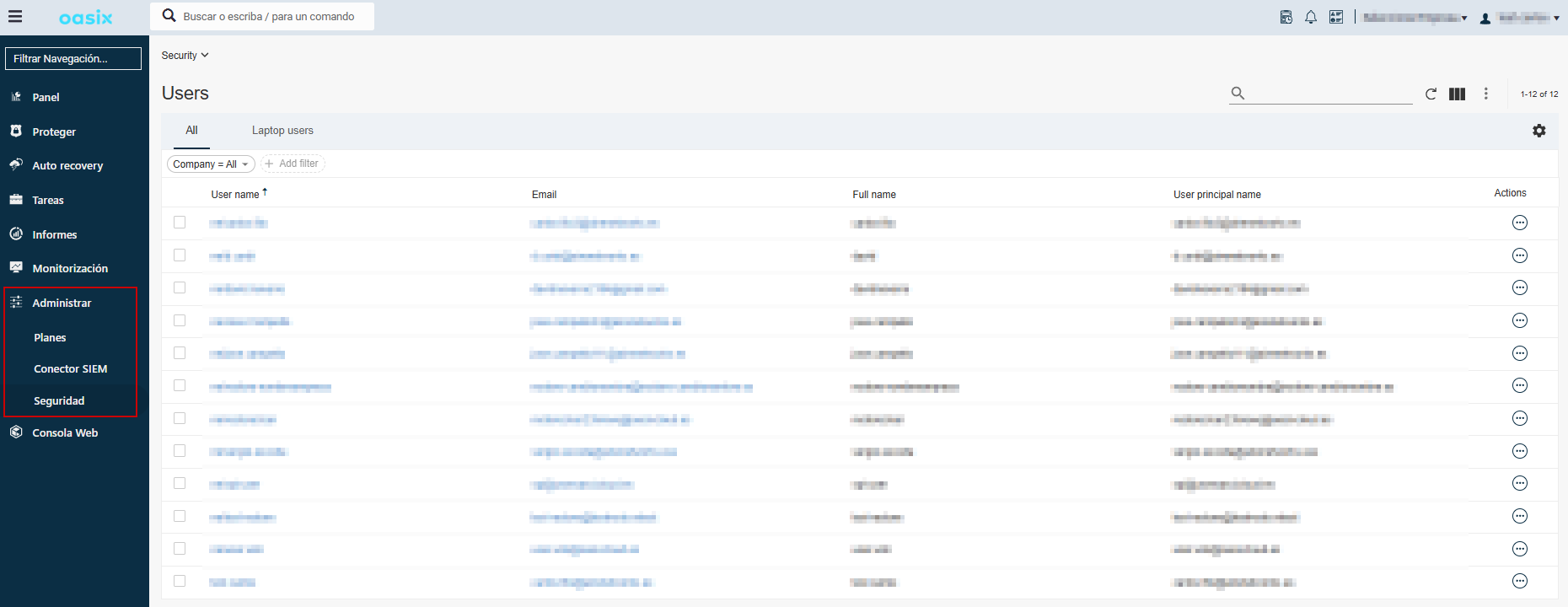Switch to the Laptop users tab
This screenshot has height=607, width=1568.
pyautogui.click(x=282, y=131)
